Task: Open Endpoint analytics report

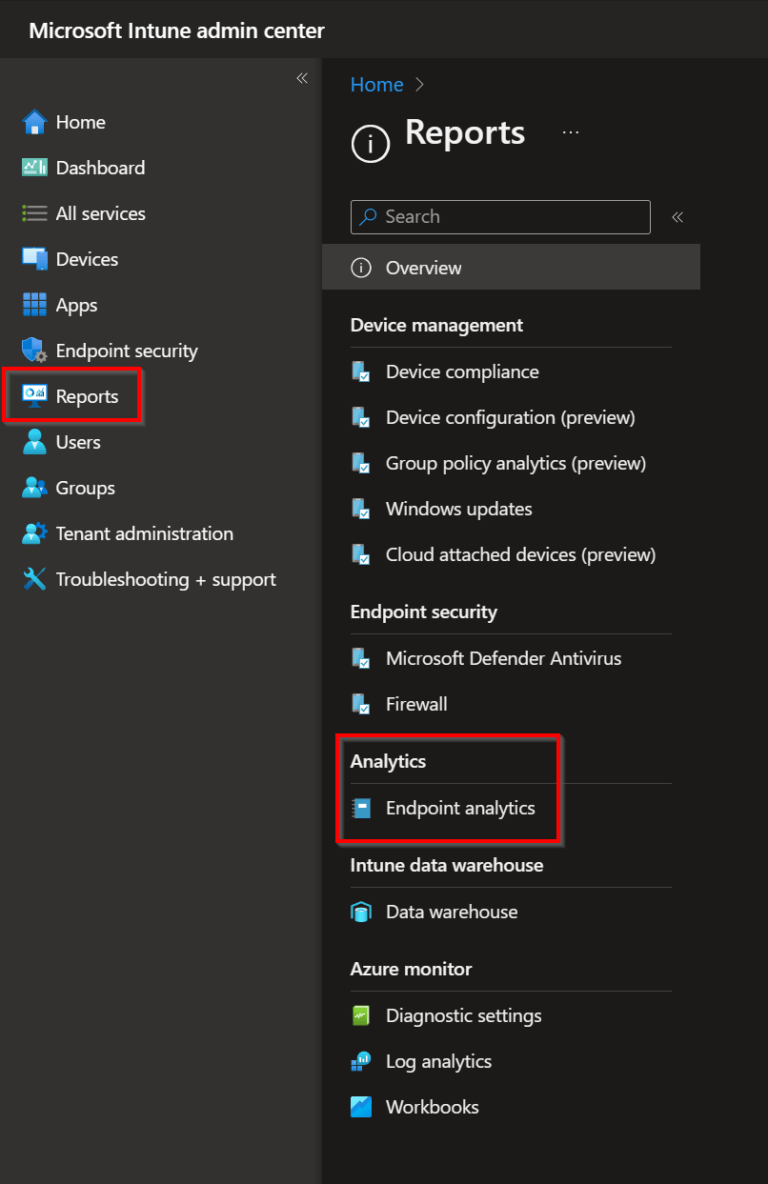Action: click(x=460, y=808)
